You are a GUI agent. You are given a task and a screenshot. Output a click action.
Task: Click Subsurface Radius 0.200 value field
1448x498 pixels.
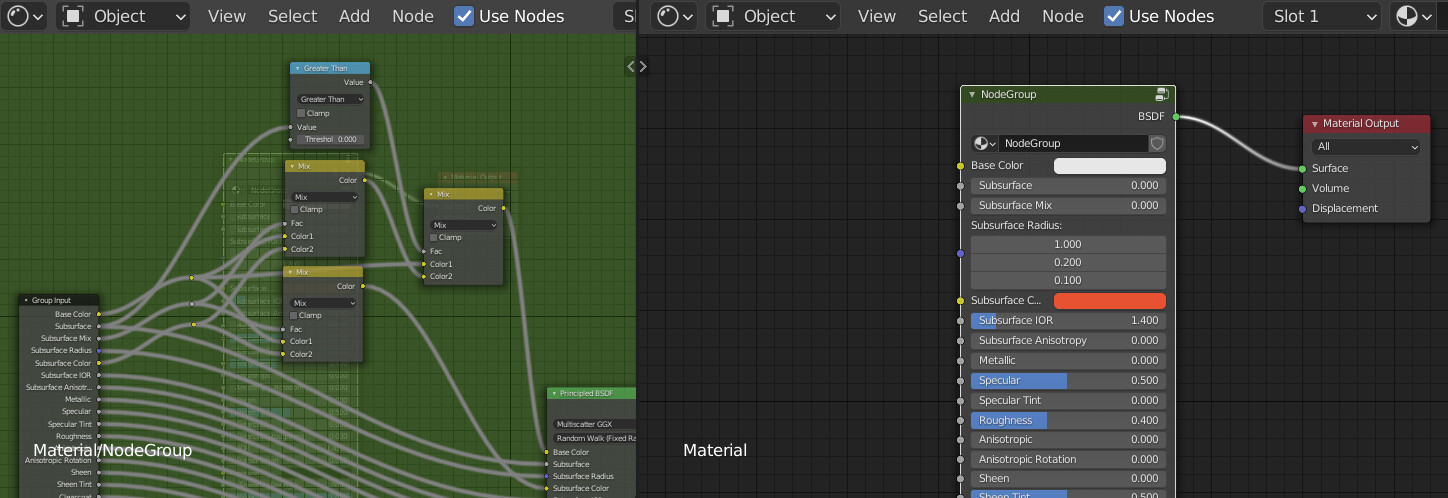[1068, 262]
